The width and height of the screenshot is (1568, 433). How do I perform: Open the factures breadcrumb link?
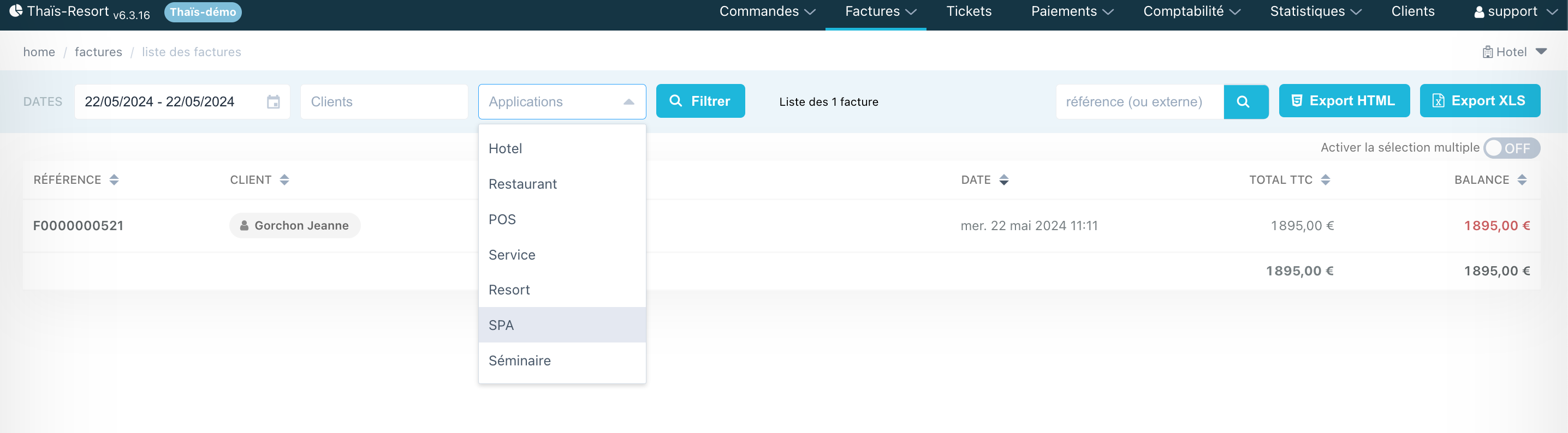(98, 52)
